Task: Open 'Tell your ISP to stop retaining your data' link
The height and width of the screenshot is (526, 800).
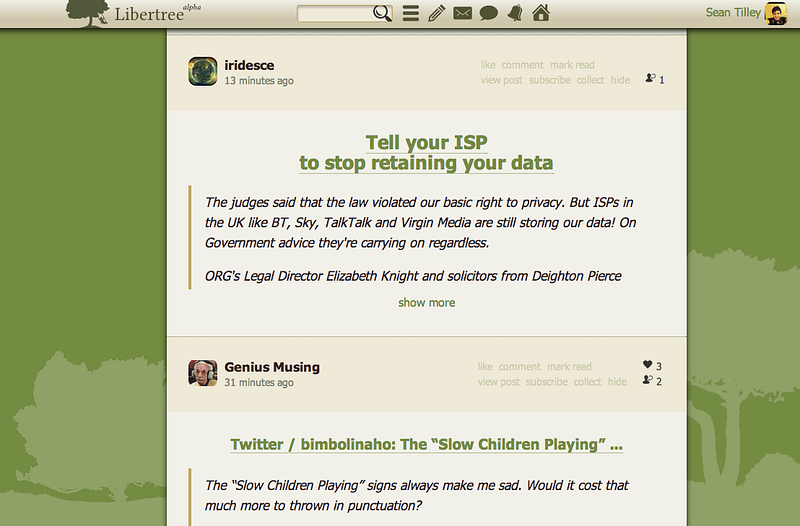Action: (426, 153)
